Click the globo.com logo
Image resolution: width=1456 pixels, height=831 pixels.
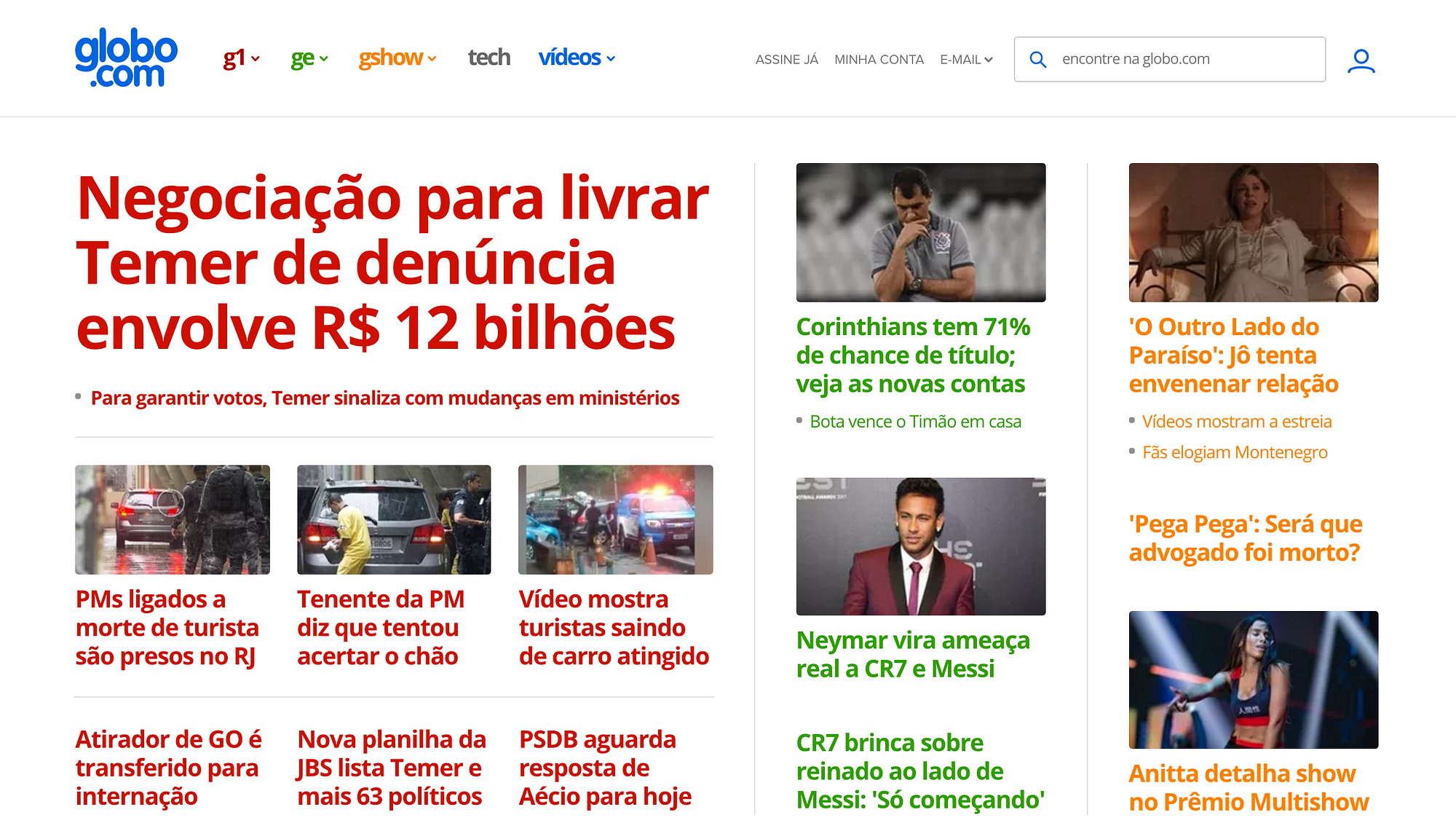coord(126,58)
